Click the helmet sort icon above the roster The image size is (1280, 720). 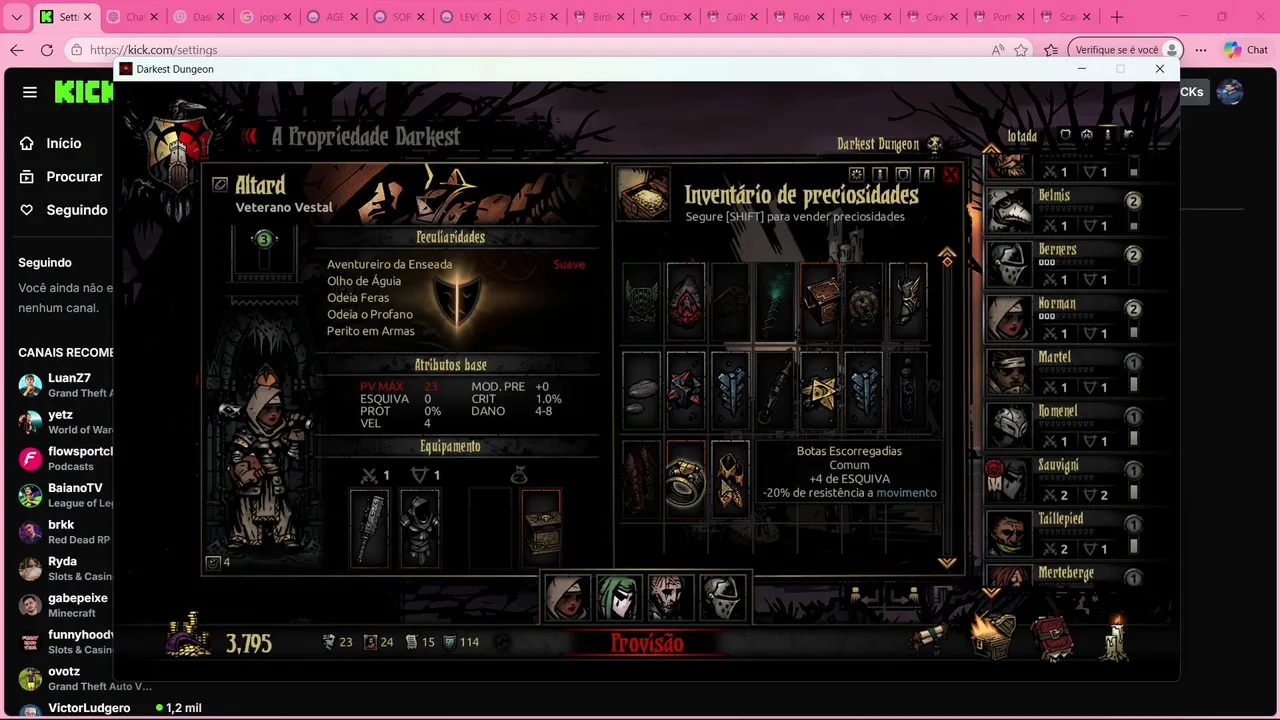pyautogui.click(x=1087, y=135)
